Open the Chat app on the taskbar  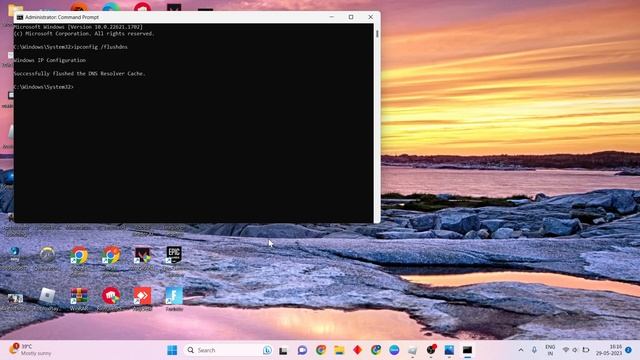pyautogui.click(x=302, y=350)
